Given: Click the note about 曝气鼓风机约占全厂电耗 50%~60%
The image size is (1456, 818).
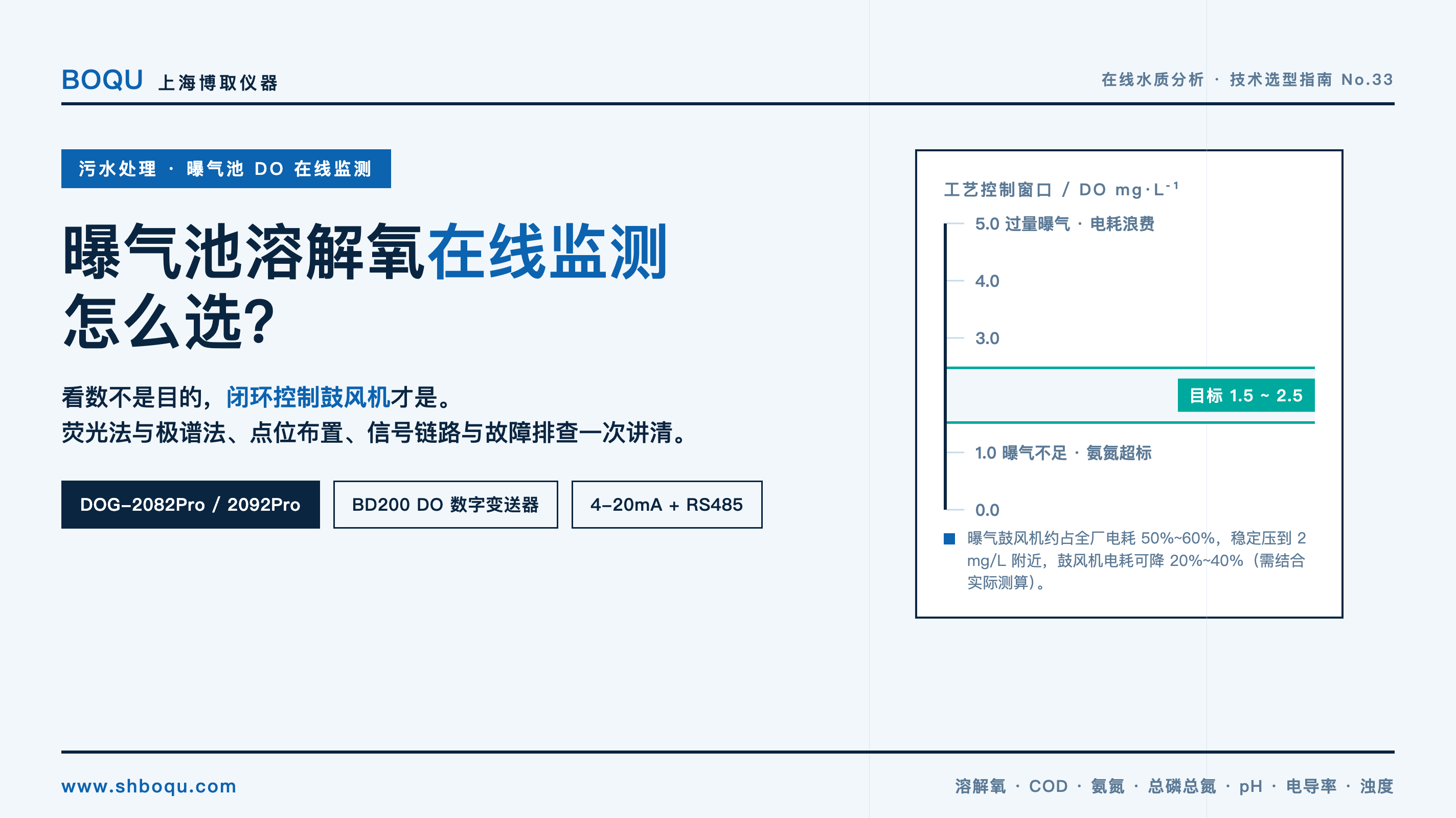Looking at the screenshot, I should click(x=1136, y=560).
